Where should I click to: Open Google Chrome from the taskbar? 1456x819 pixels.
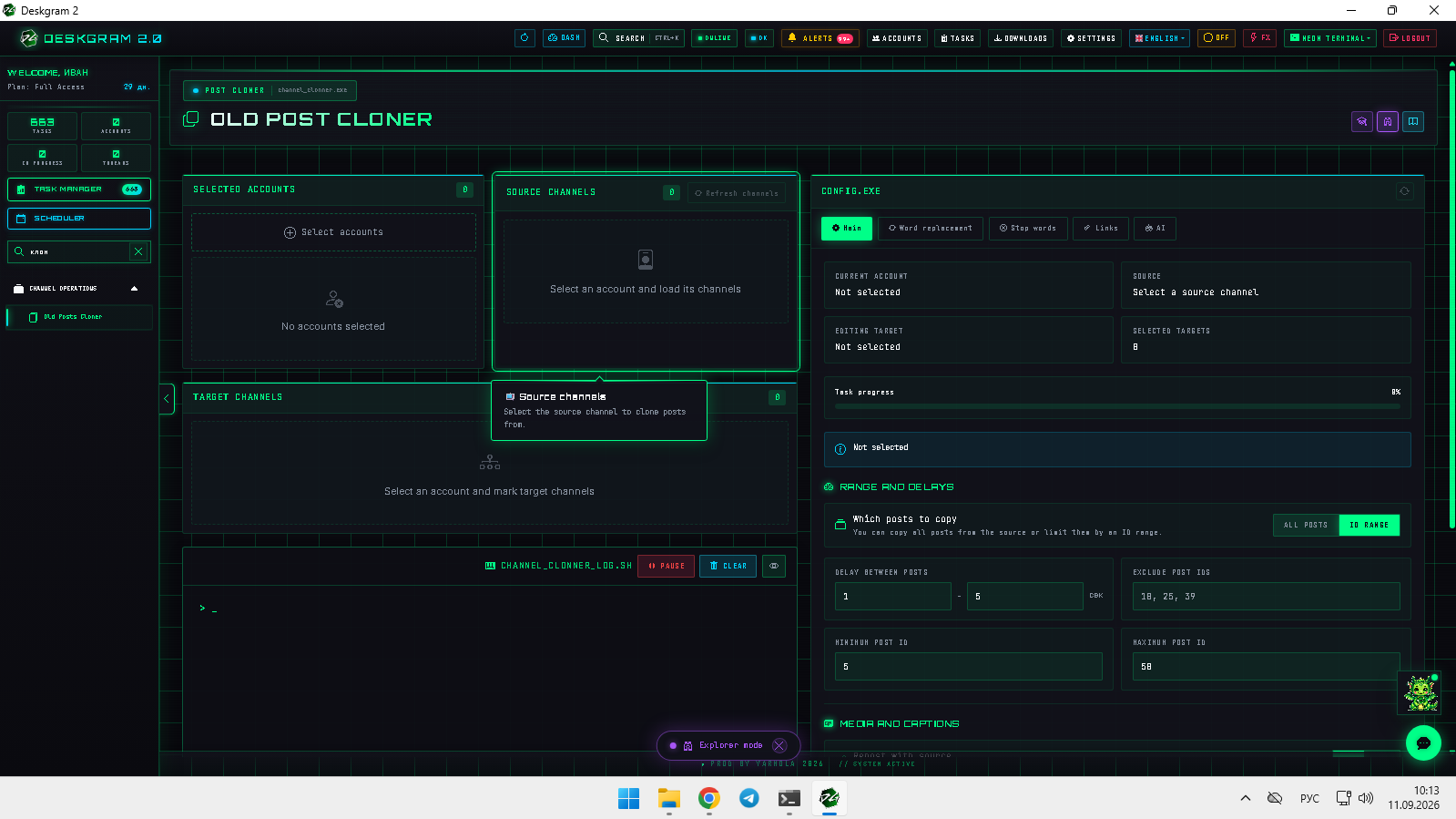coord(709,798)
